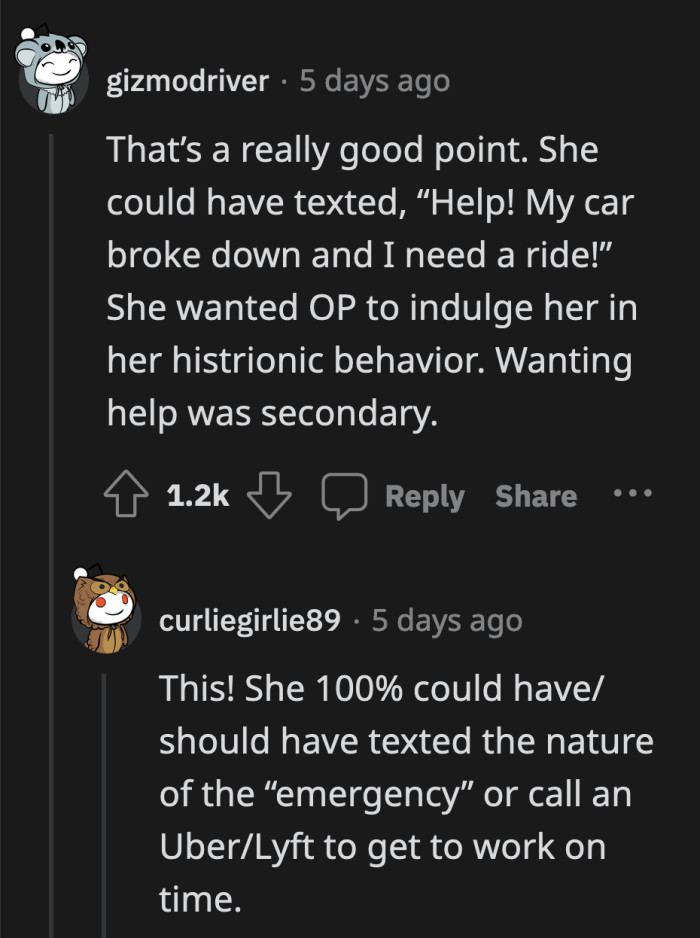This screenshot has width=700, height=938.
Task: Open the overflow menu on gizmodriver's comment
Action: coord(633,494)
